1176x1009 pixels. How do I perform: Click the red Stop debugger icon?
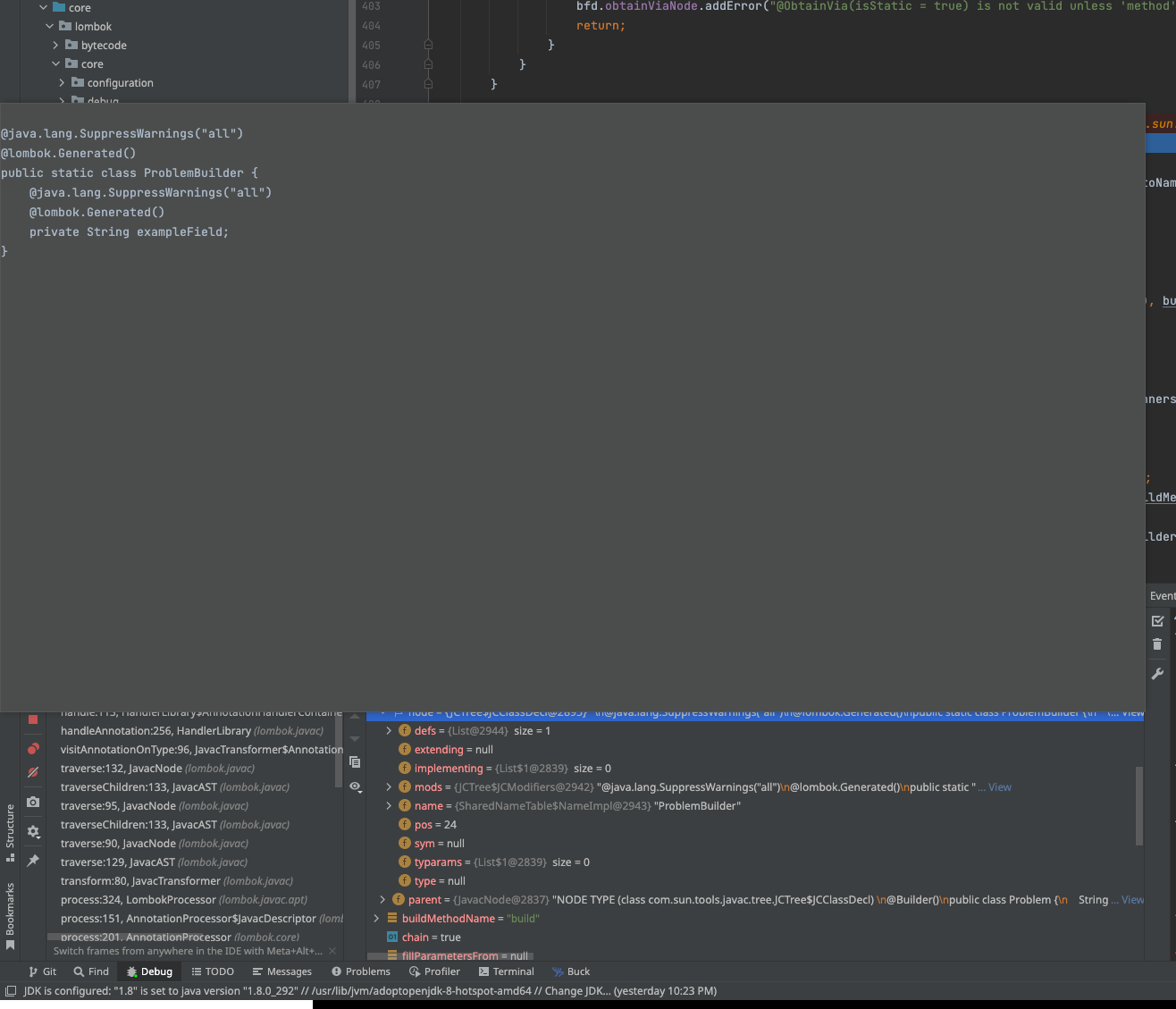pos(33,719)
